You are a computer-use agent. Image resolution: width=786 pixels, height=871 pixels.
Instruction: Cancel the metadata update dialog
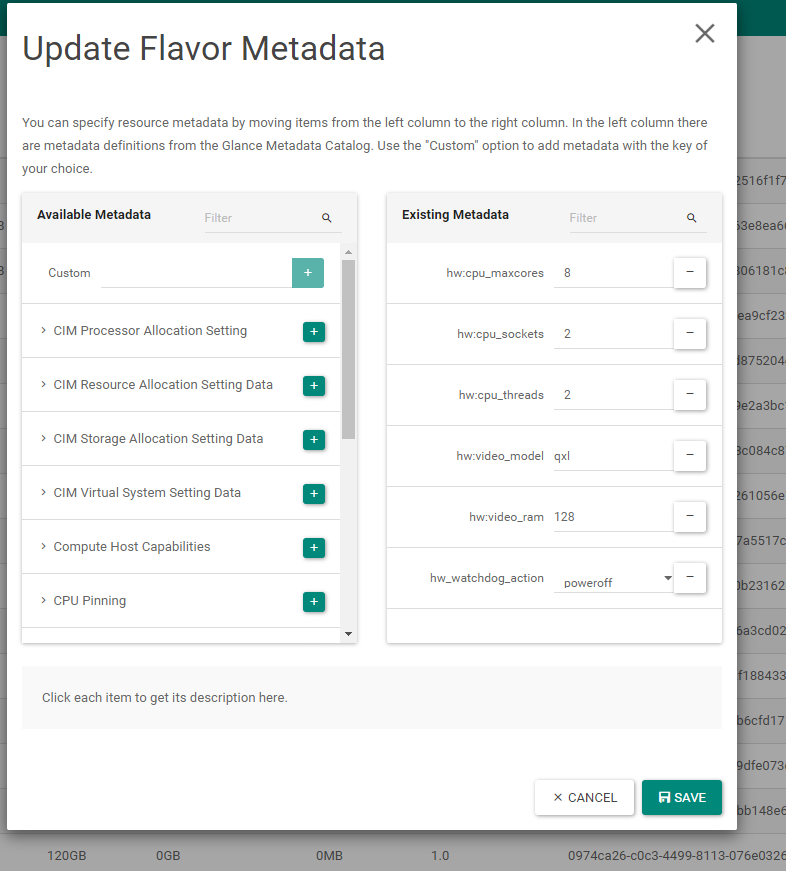click(584, 798)
